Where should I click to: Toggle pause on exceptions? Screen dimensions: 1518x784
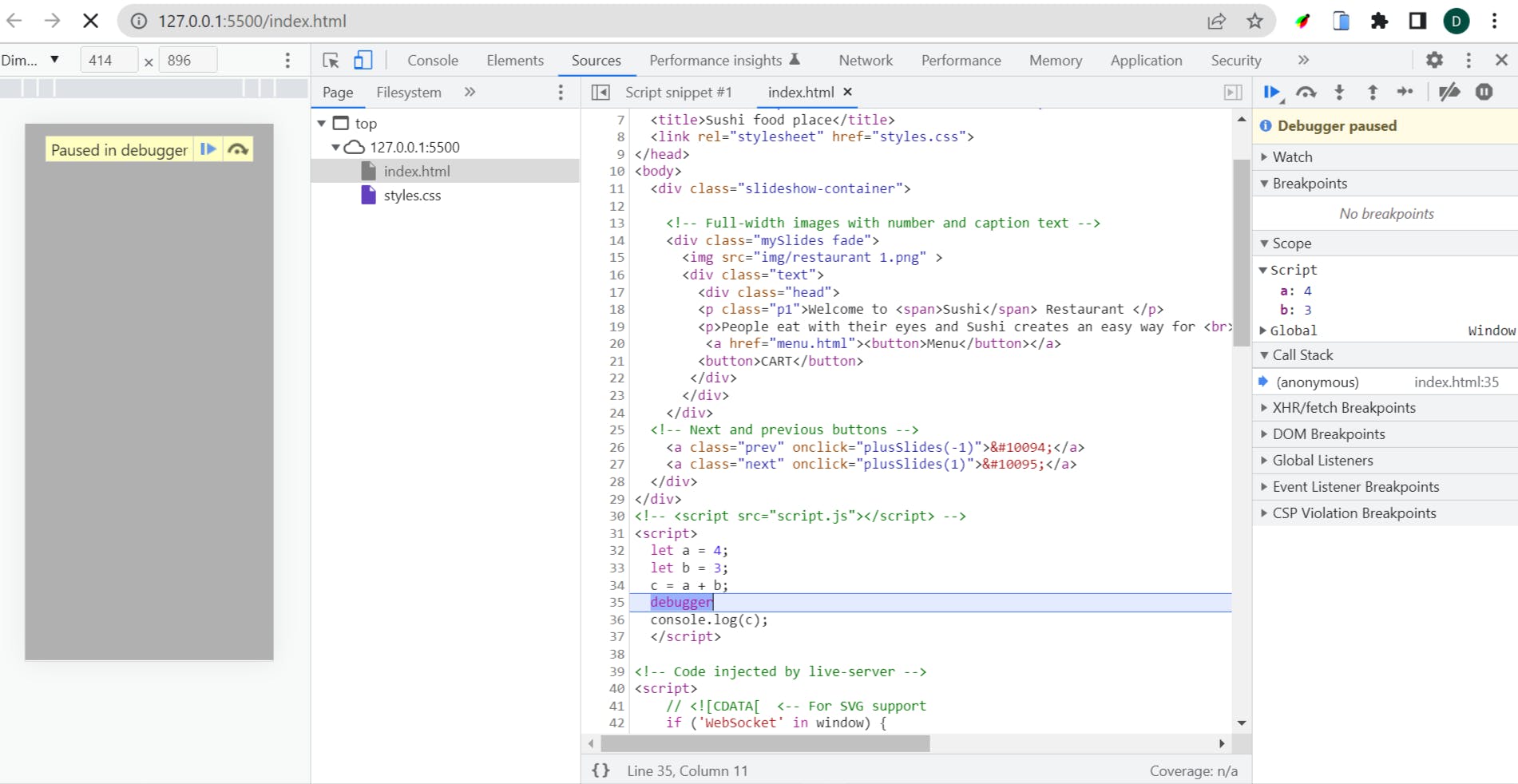pos(1484,92)
